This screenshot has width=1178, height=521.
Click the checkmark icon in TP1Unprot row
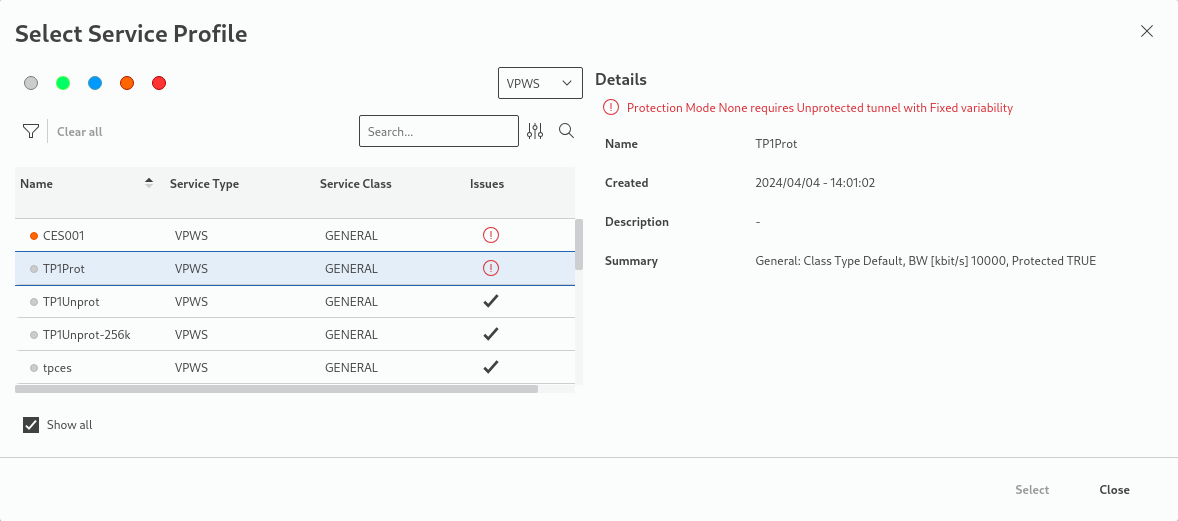pyautogui.click(x=490, y=301)
